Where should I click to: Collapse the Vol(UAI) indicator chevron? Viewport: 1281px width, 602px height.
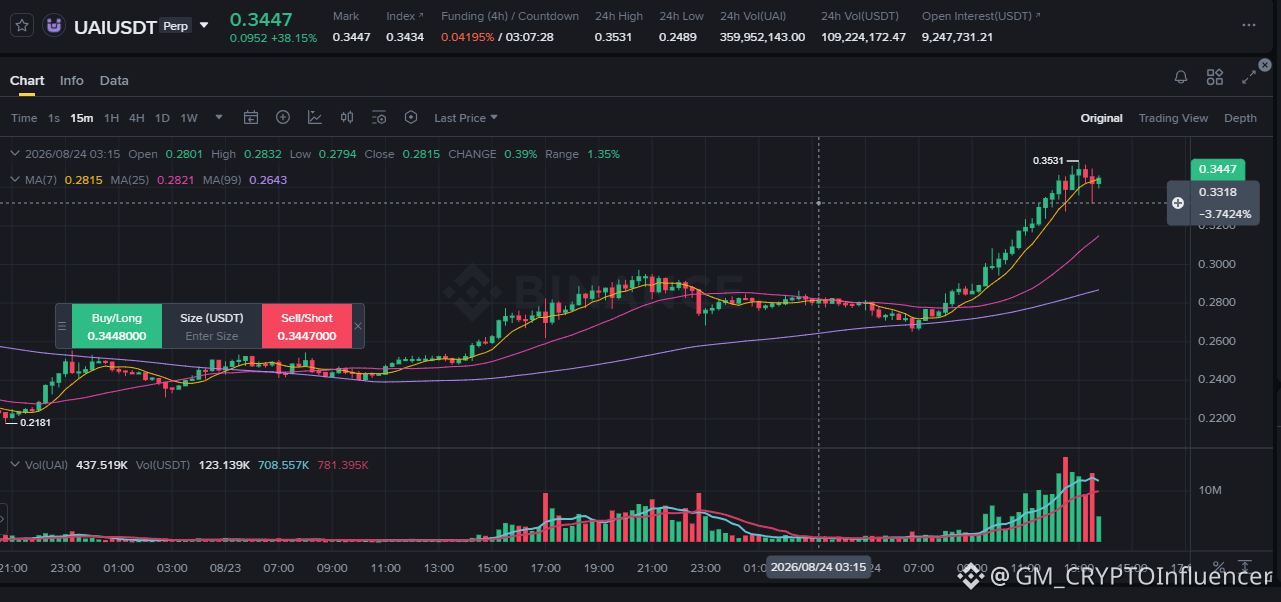pos(14,465)
